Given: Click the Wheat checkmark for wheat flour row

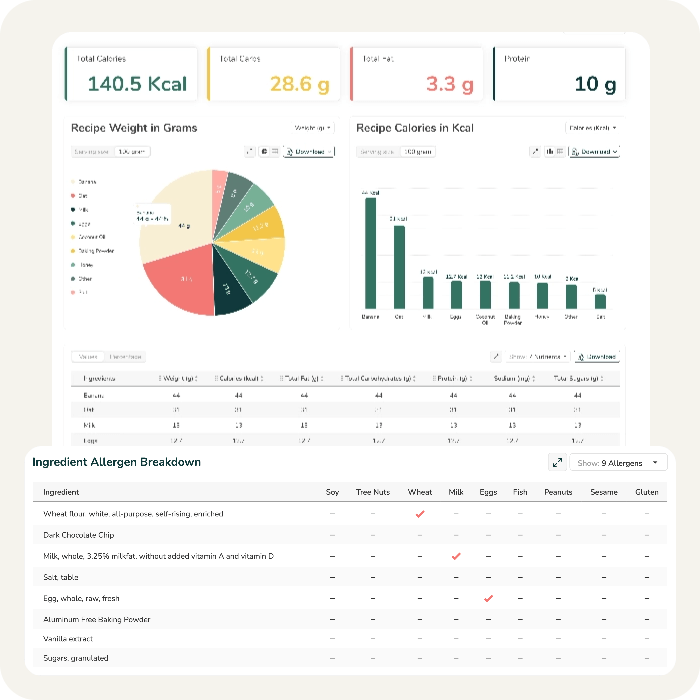Looking at the screenshot, I should click(420, 514).
